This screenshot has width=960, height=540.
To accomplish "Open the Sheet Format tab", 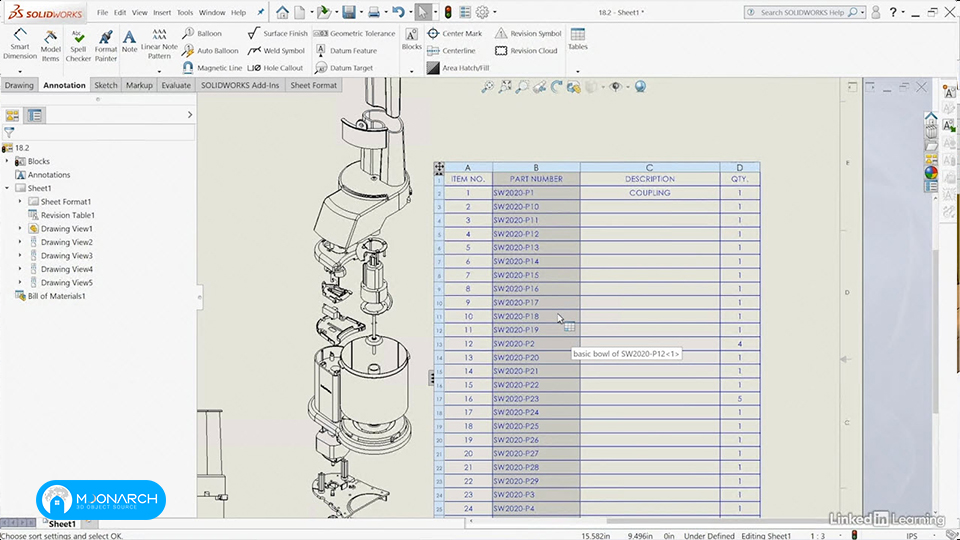I will point(313,85).
